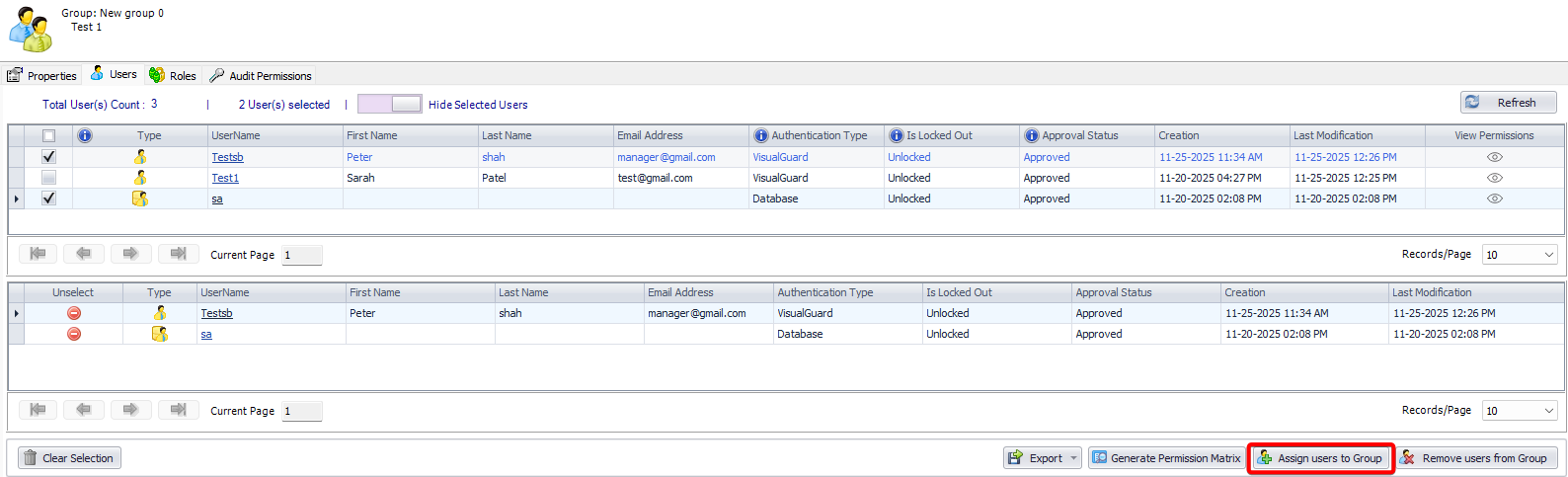Click Remove users from Group button
This screenshot has height=477, width=1568.
point(1477,458)
